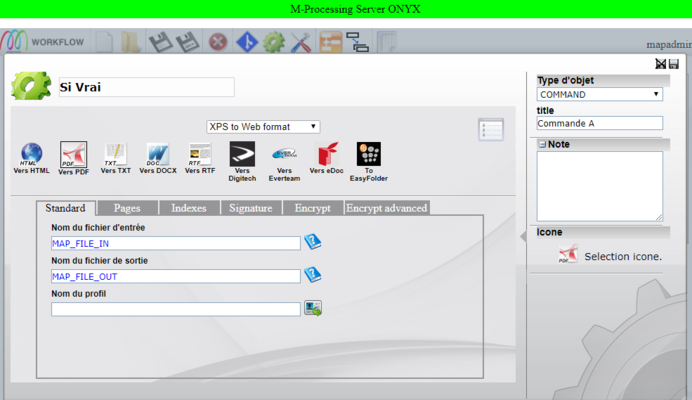Click inside the Note text area
The width and height of the screenshot is (692, 400).
[599, 186]
